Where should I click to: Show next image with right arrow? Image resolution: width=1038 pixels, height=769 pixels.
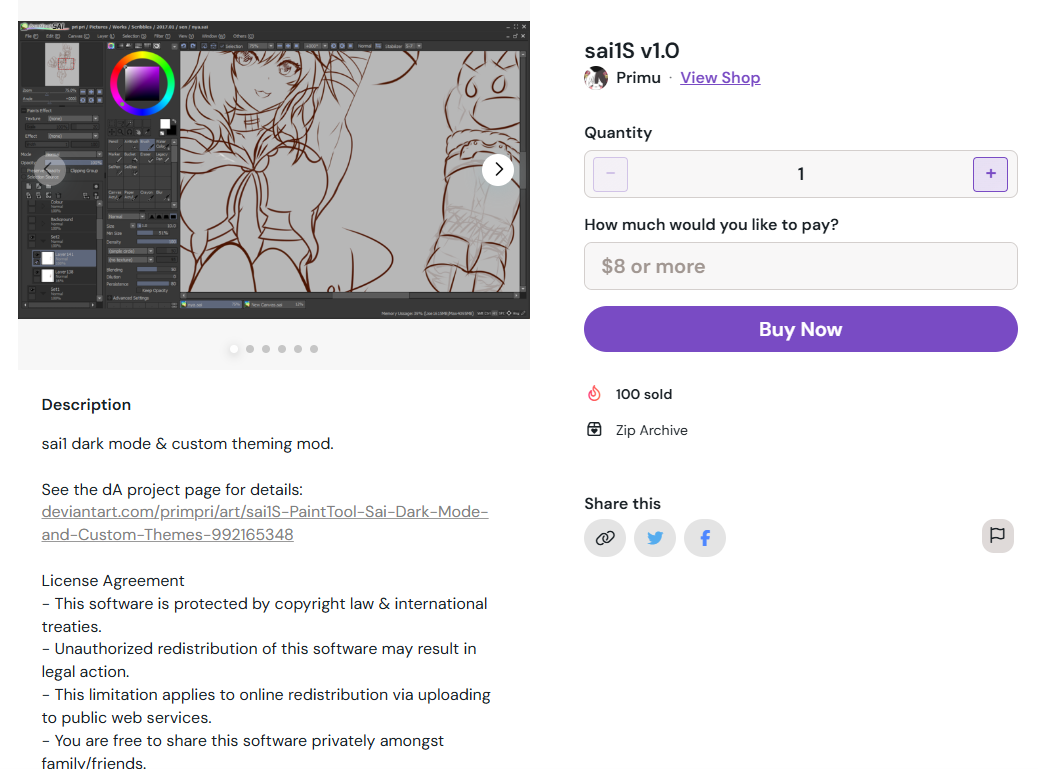click(498, 170)
